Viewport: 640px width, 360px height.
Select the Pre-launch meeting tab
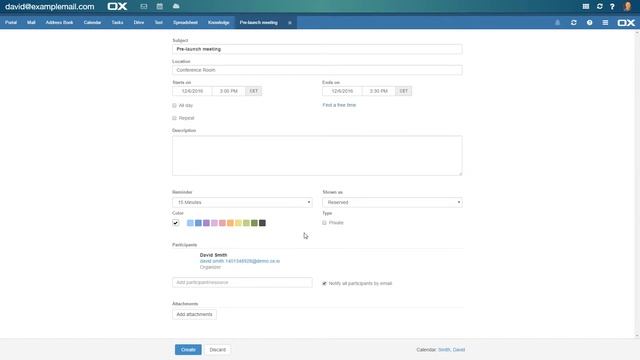pos(259,22)
